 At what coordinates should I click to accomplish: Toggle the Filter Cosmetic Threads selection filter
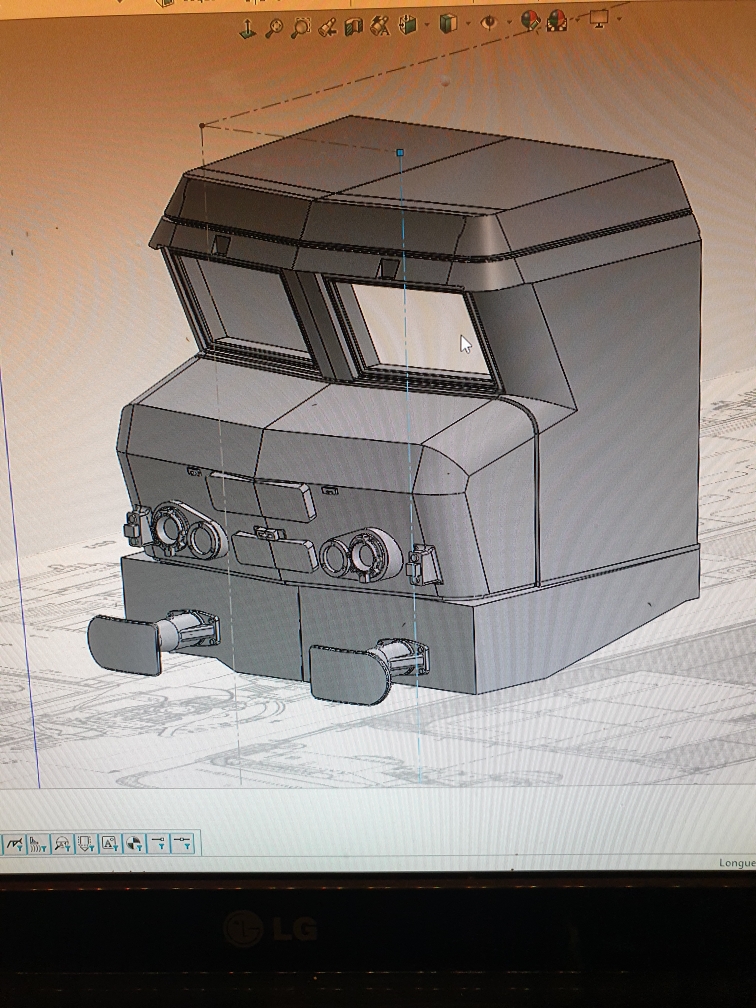(86, 843)
